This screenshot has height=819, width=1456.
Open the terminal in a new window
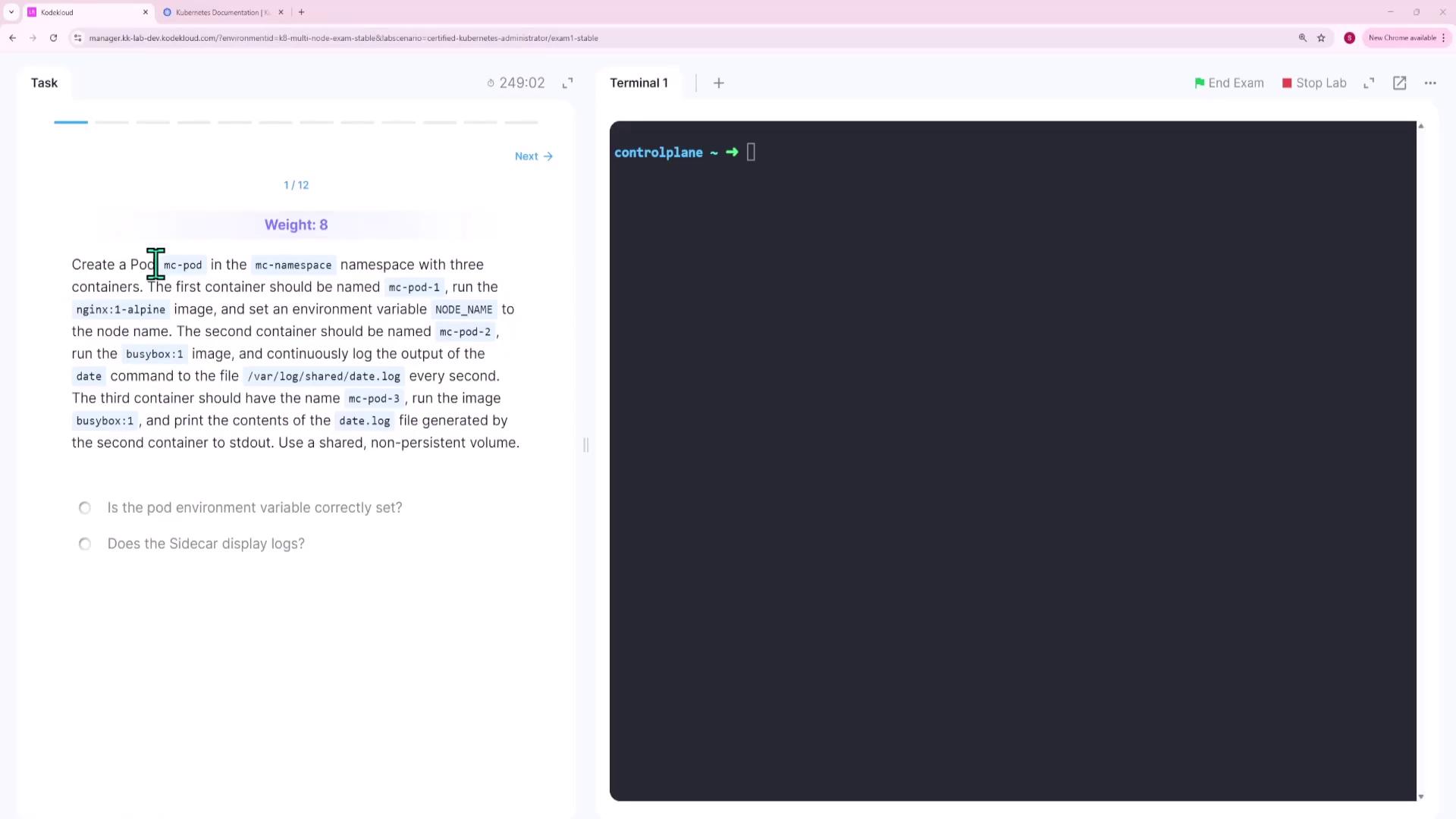1400,83
